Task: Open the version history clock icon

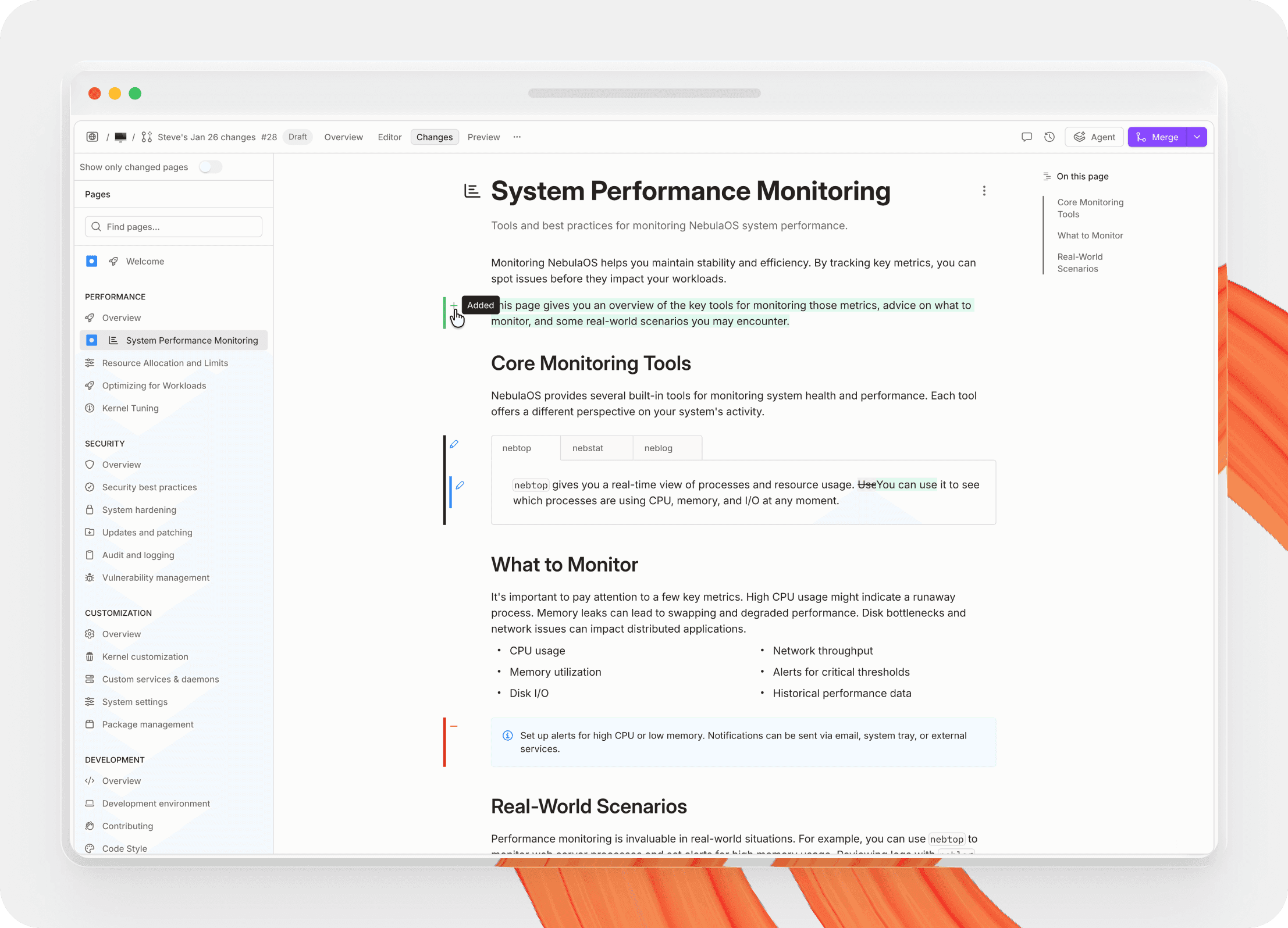Action: point(1049,137)
